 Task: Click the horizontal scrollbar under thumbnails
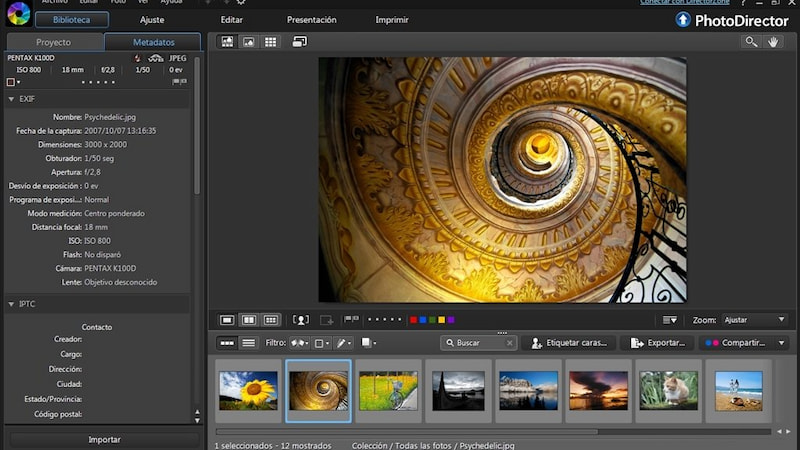tap(407, 432)
